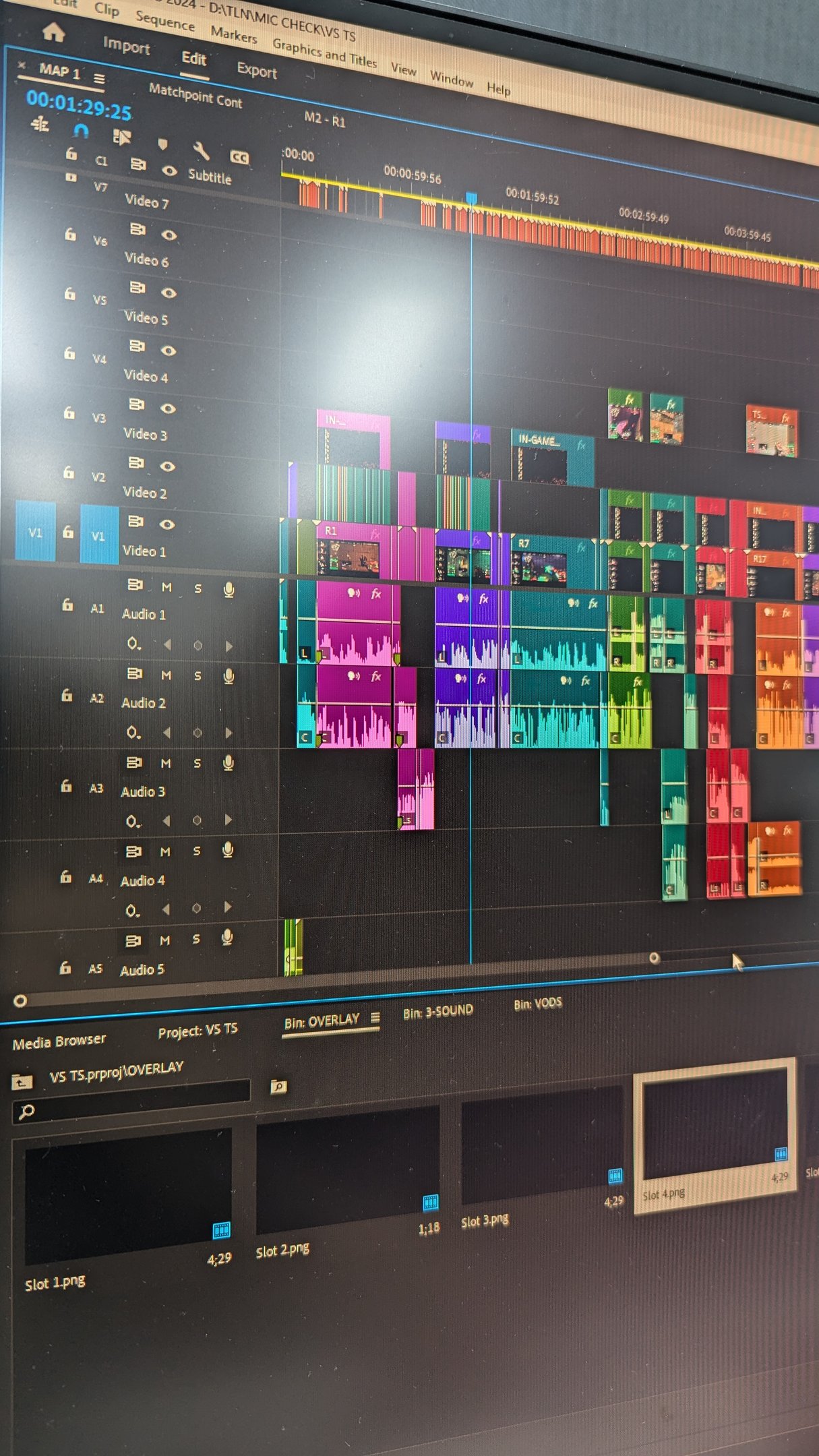Go to previous keyframe on Audio 2
Screen dimensions: 819x1456
[166, 732]
